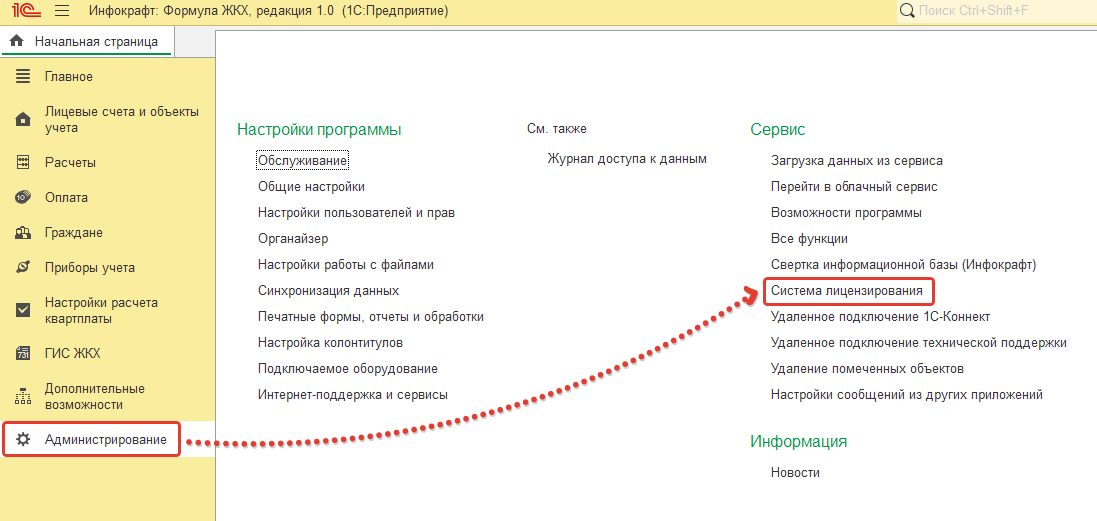Click the Приборы учета meter icon

click(x=23, y=268)
